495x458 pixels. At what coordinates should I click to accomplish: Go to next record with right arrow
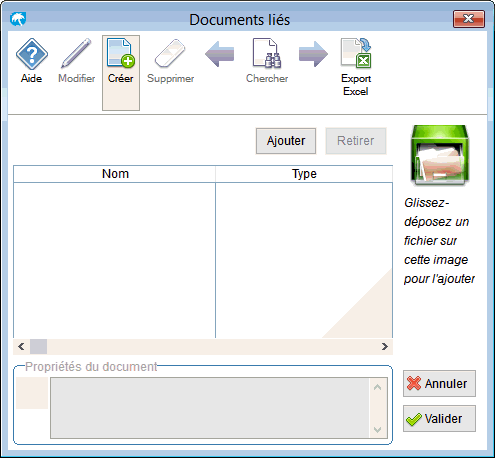(313, 54)
